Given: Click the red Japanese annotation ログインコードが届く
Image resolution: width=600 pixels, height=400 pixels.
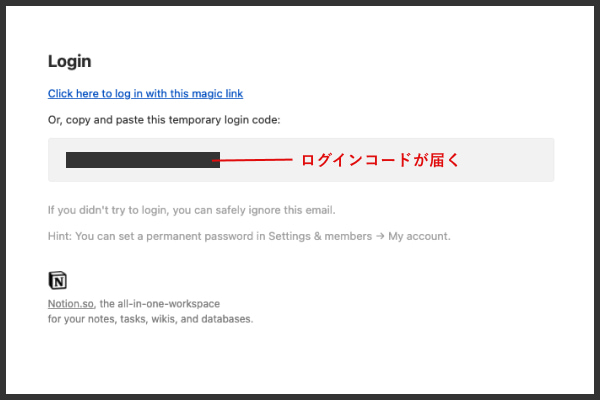Looking at the screenshot, I should (x=380, y=160).
